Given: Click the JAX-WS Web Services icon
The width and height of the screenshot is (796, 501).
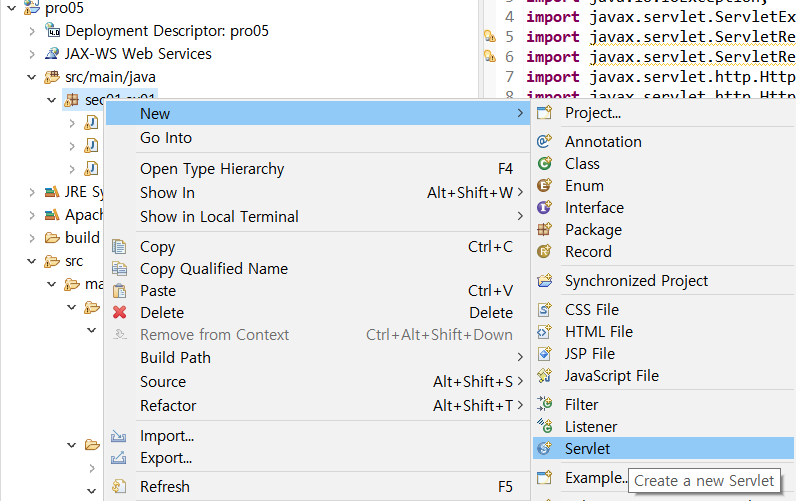Looking at the screenshot, I should pyautogui.click(x=52, y=53).
